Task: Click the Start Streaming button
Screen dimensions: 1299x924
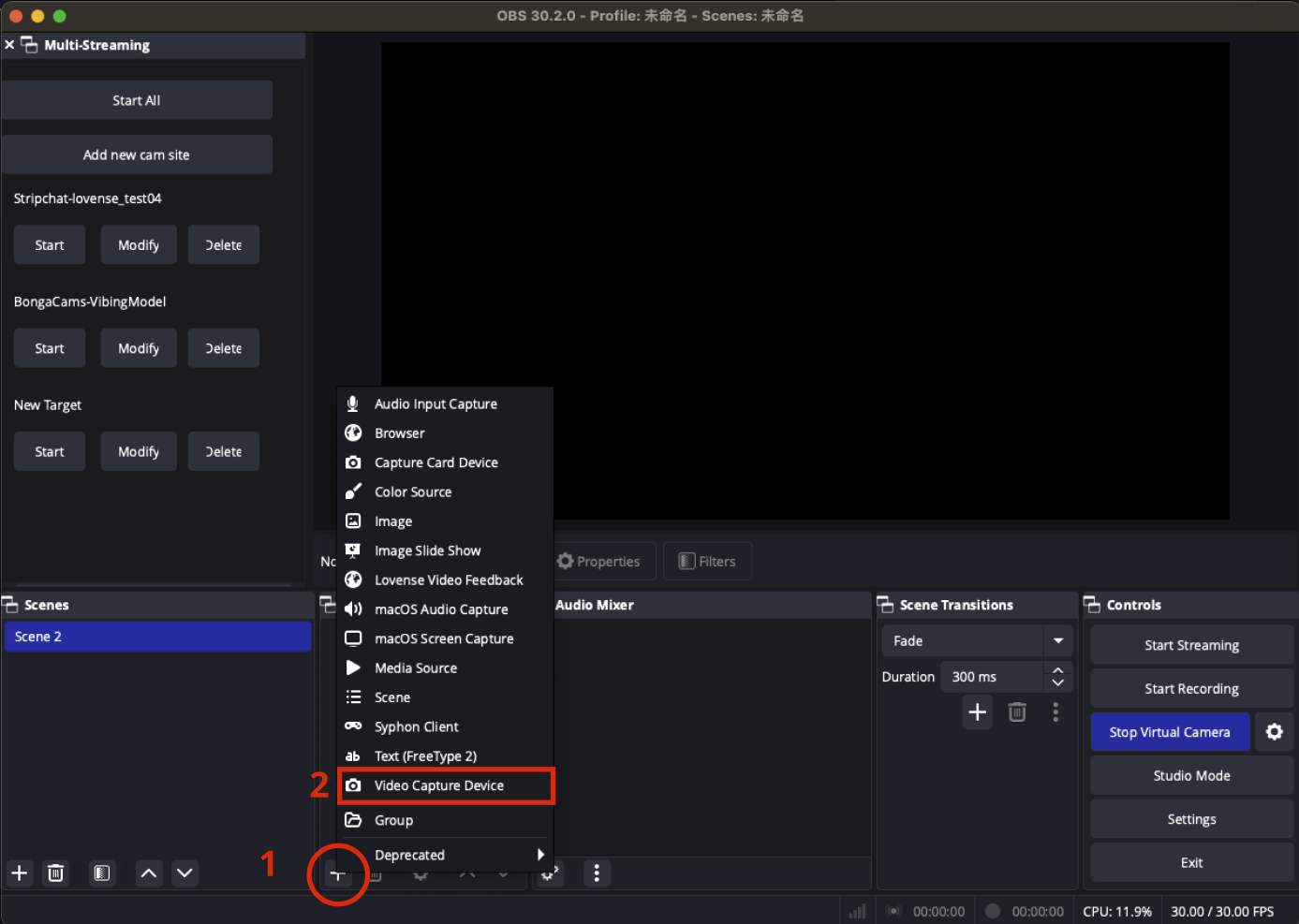Action: click(x=1190, y=644)
